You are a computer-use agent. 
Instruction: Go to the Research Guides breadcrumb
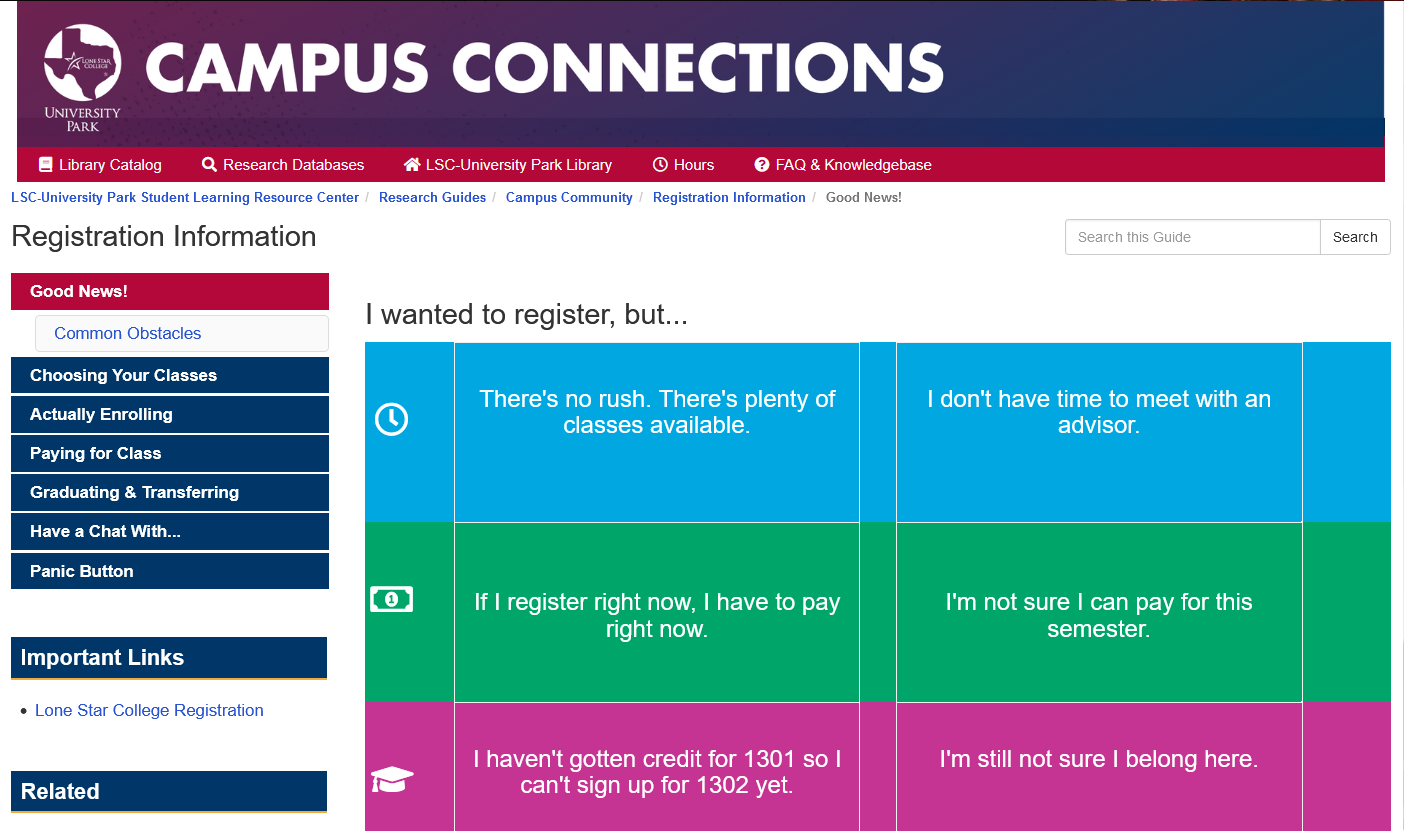[x=432, y=197]
